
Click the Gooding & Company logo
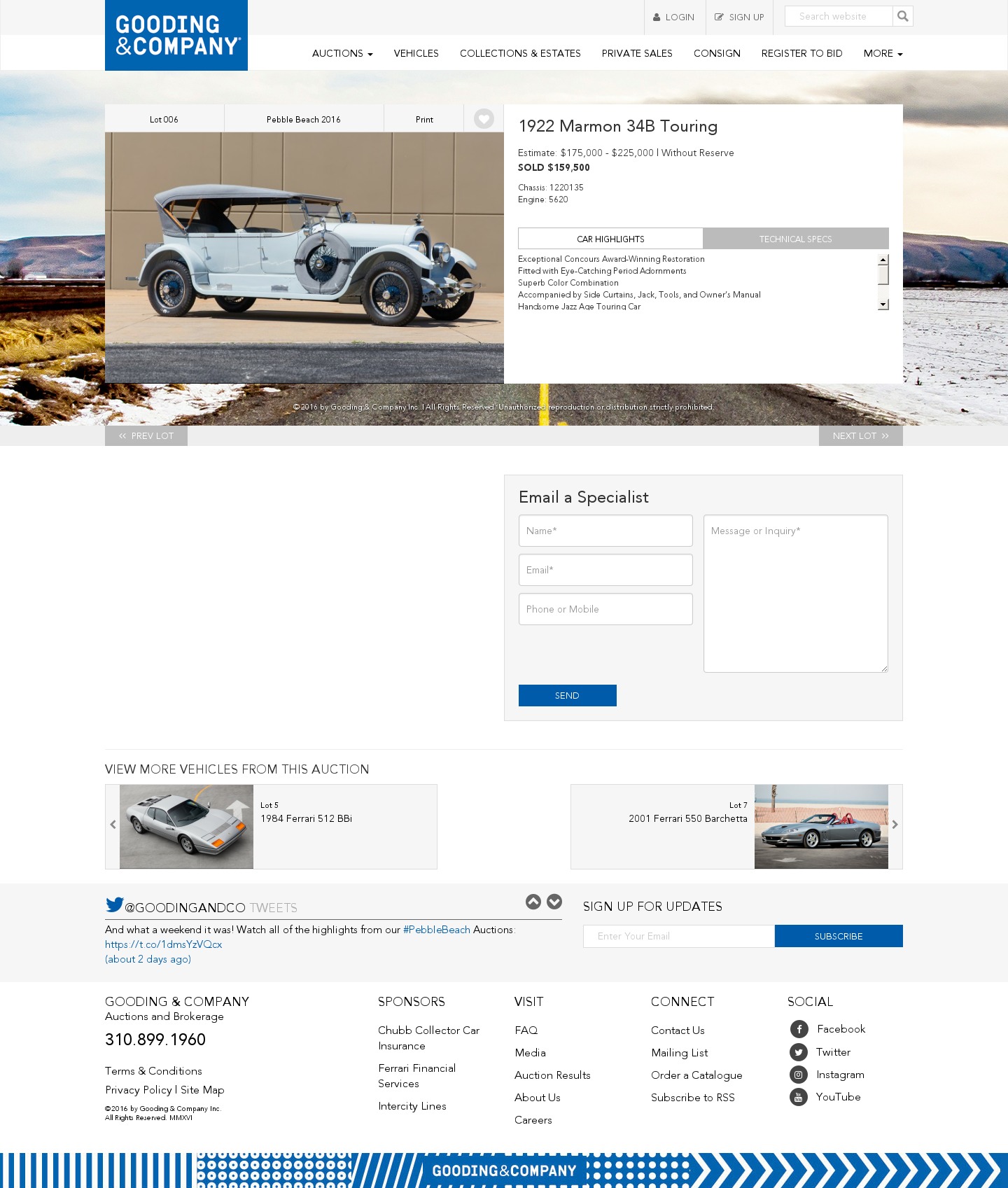pyautogui.click(x=176, y=35)
